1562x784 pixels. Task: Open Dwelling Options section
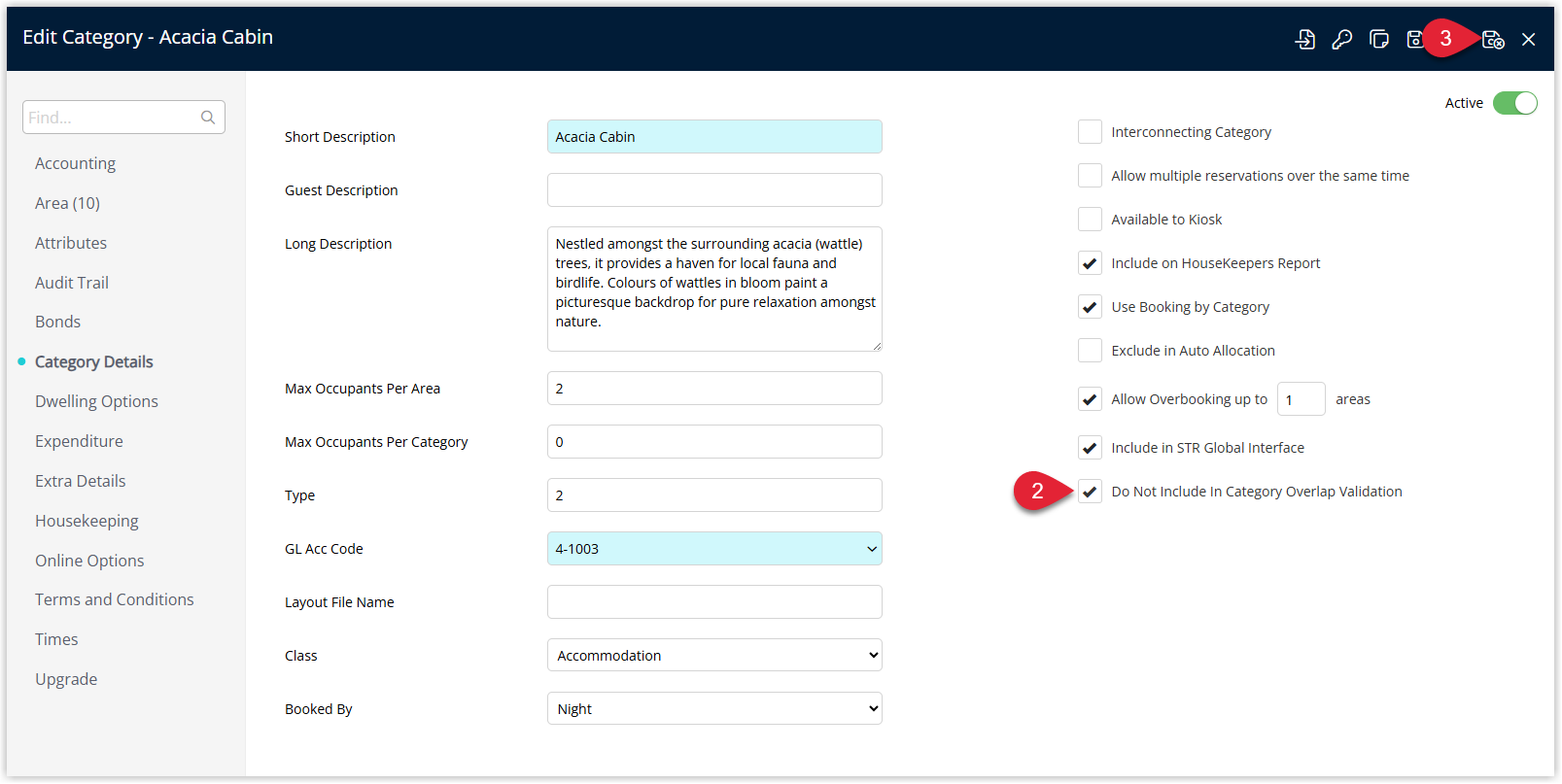click(x=96, y=401)
